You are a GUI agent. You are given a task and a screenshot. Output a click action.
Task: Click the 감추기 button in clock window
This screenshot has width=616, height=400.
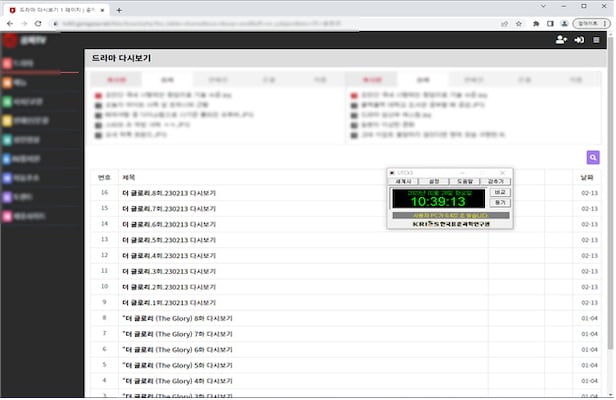(x=496, y=181)
